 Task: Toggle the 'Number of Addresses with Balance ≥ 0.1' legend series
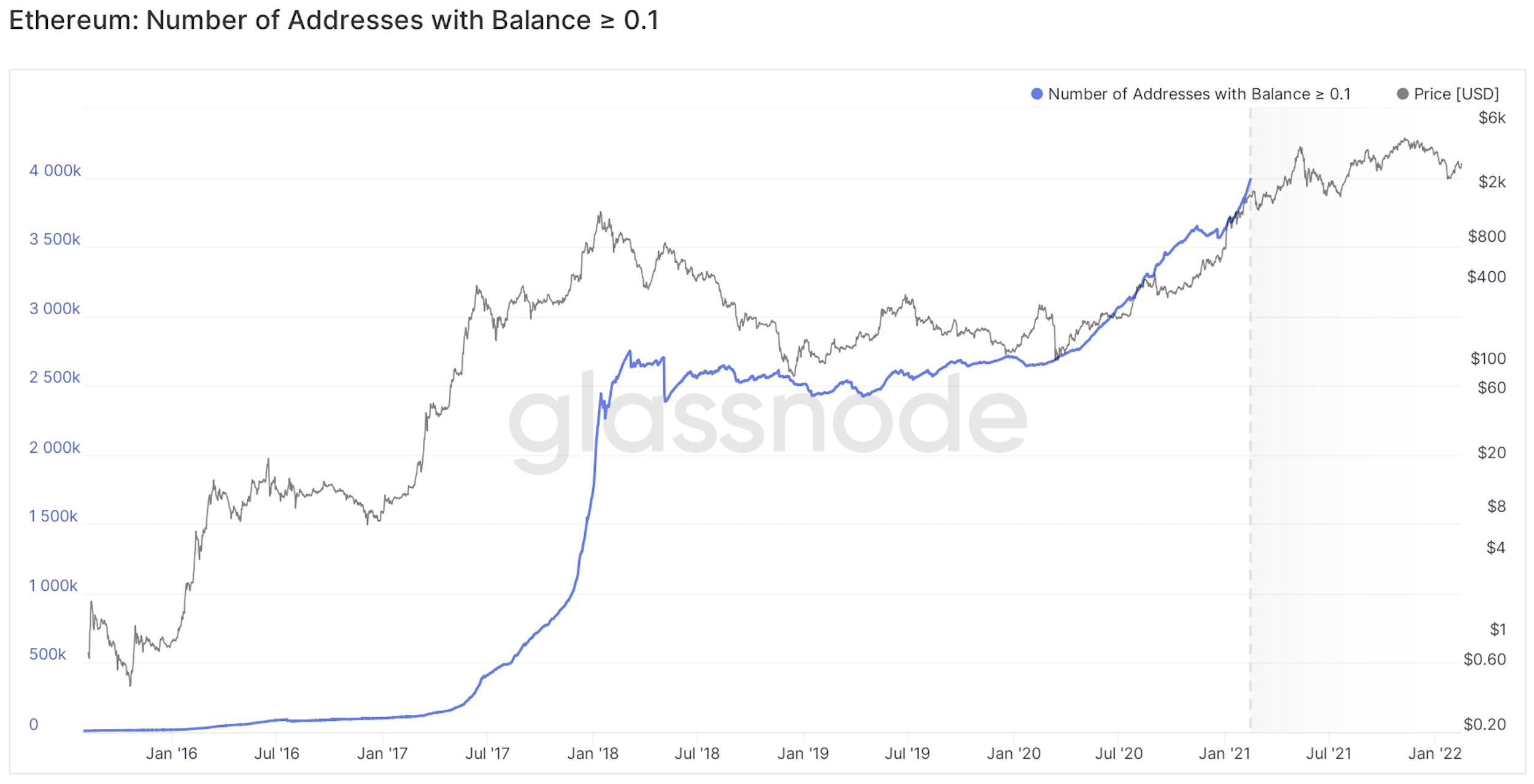click(1199, 94)
